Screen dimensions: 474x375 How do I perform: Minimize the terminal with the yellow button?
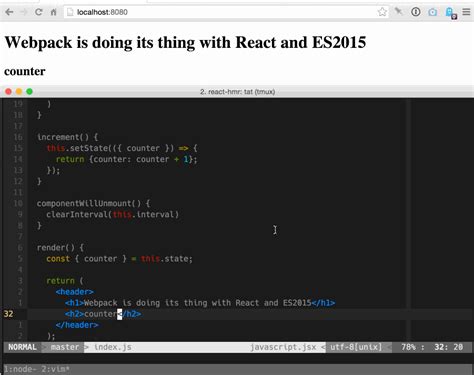coord(19,91)
